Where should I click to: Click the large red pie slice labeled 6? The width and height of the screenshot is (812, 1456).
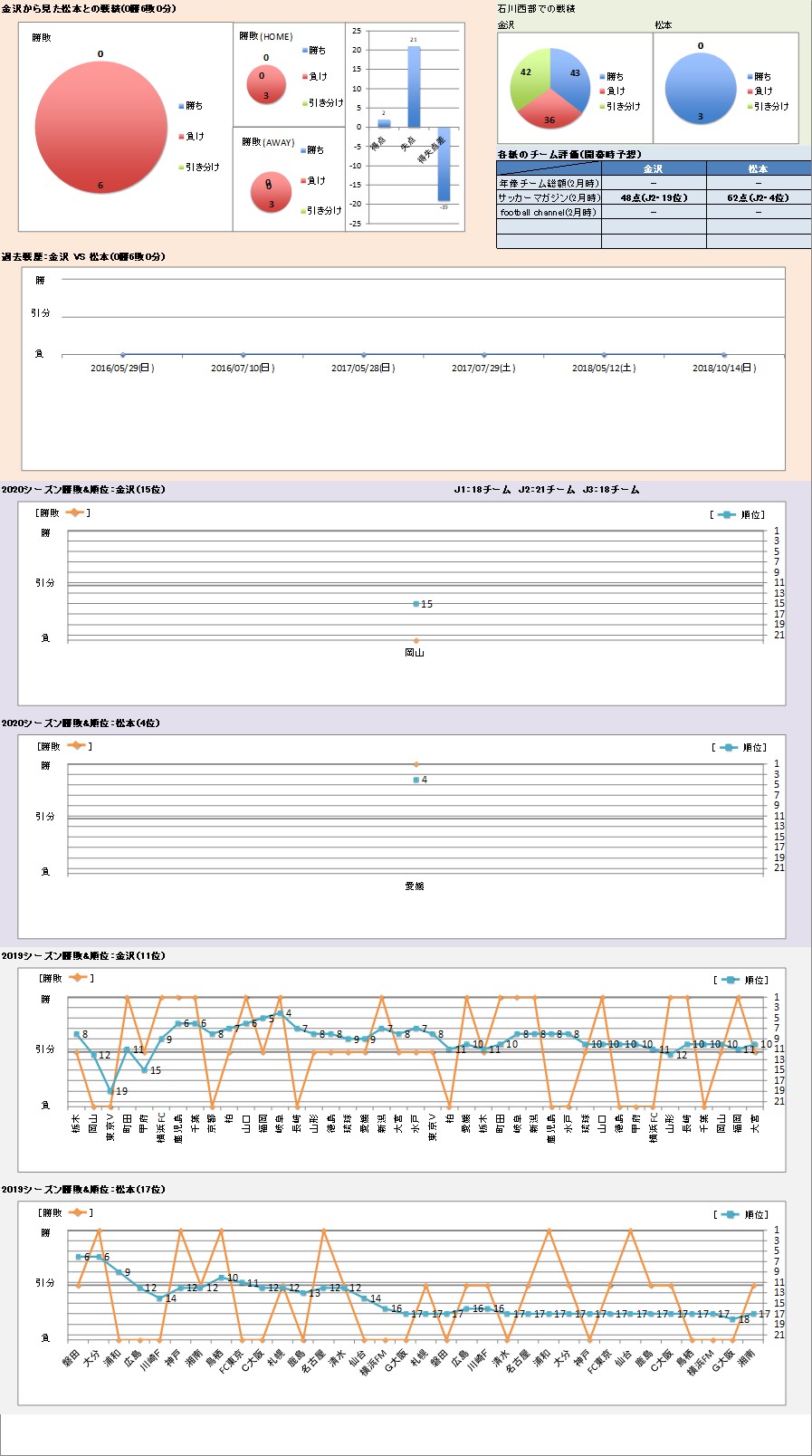coord(100,127)
